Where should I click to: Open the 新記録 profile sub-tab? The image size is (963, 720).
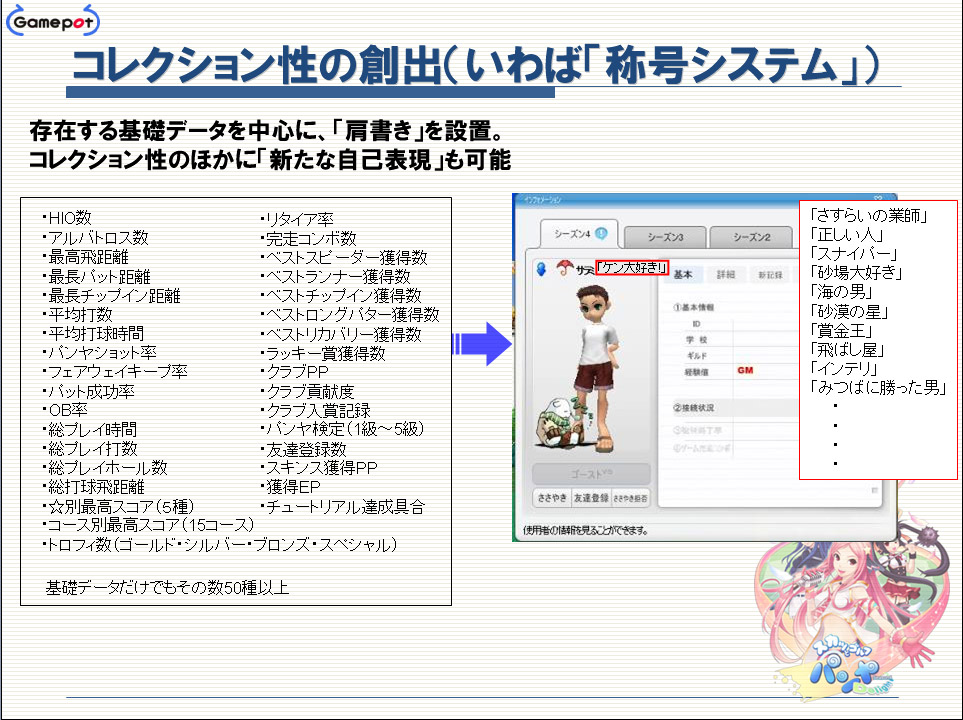pyautogui.click(x=770, y=274)
